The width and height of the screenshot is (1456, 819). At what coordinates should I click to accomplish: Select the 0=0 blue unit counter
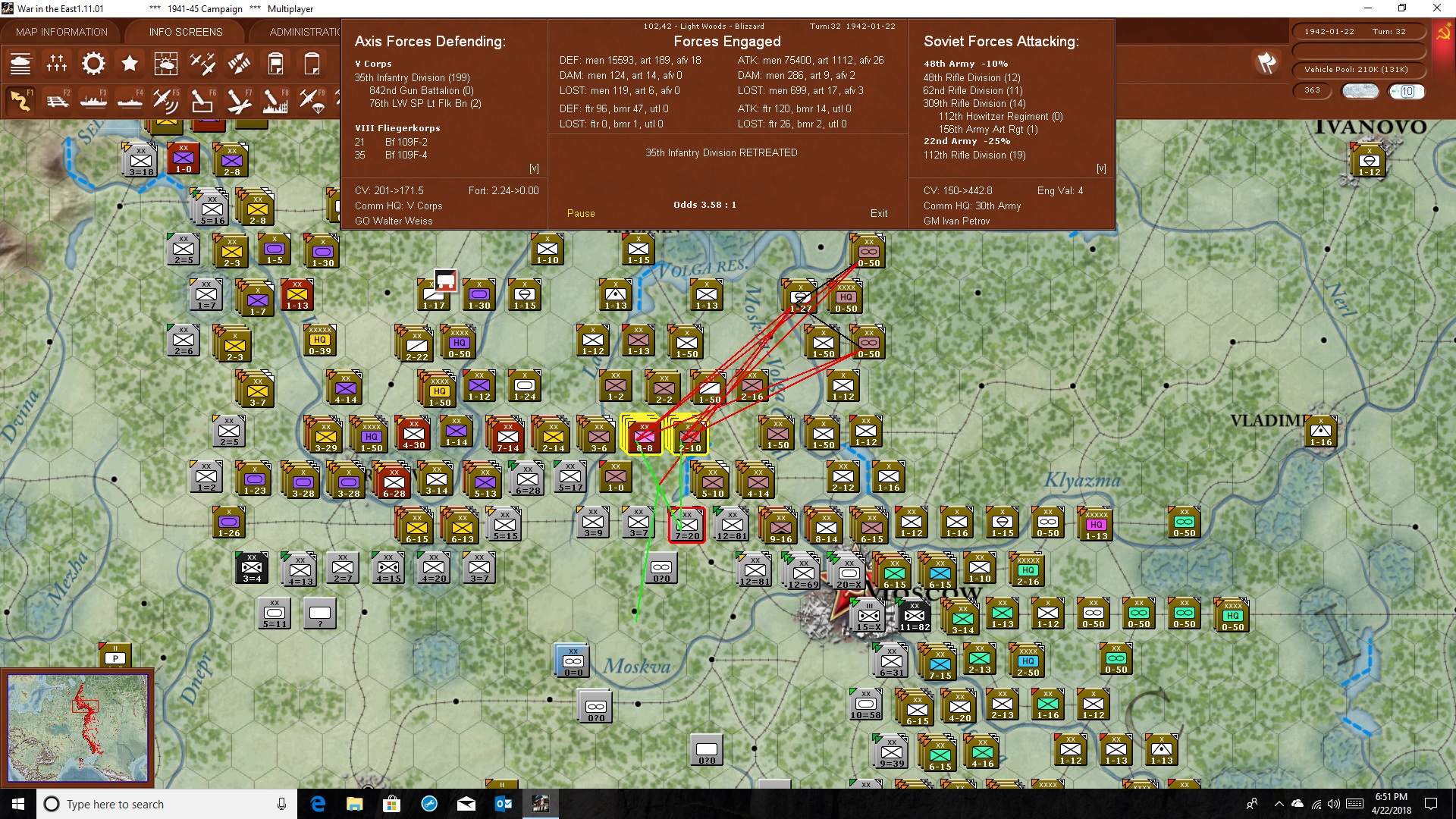pos(573,661)
